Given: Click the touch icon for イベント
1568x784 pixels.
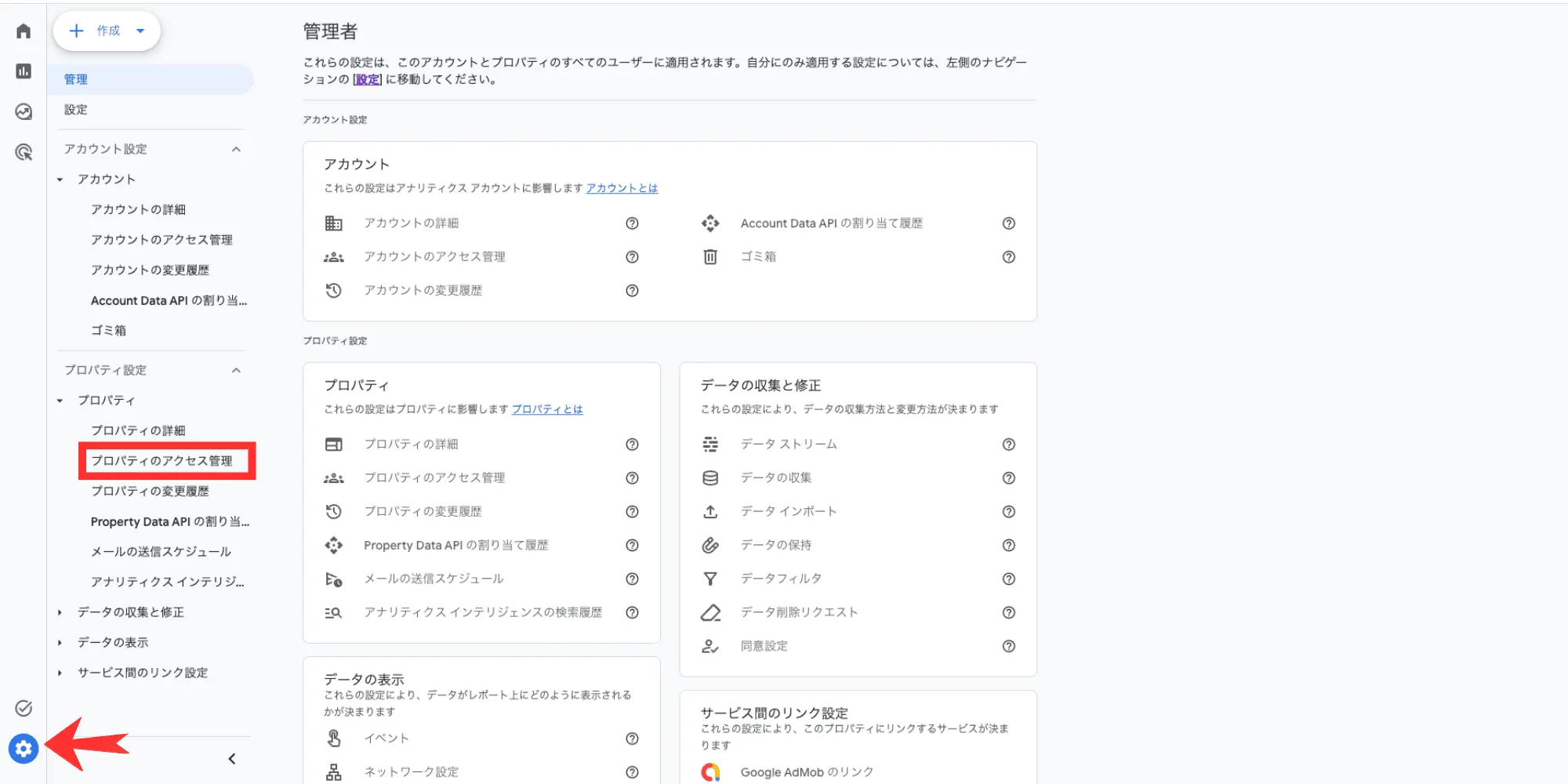Looking at the screenshot, I should pos(334,739).
